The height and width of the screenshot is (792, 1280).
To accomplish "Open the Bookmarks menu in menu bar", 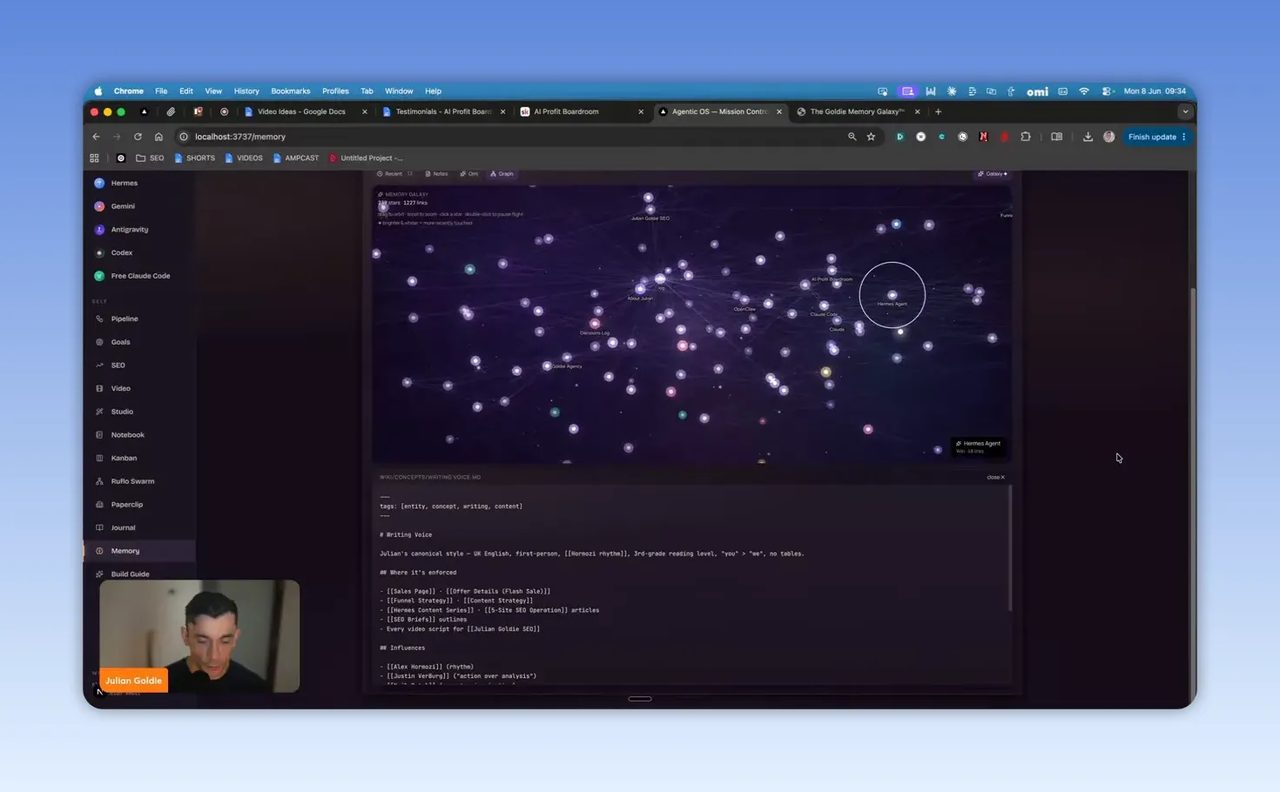I will 291,91.
